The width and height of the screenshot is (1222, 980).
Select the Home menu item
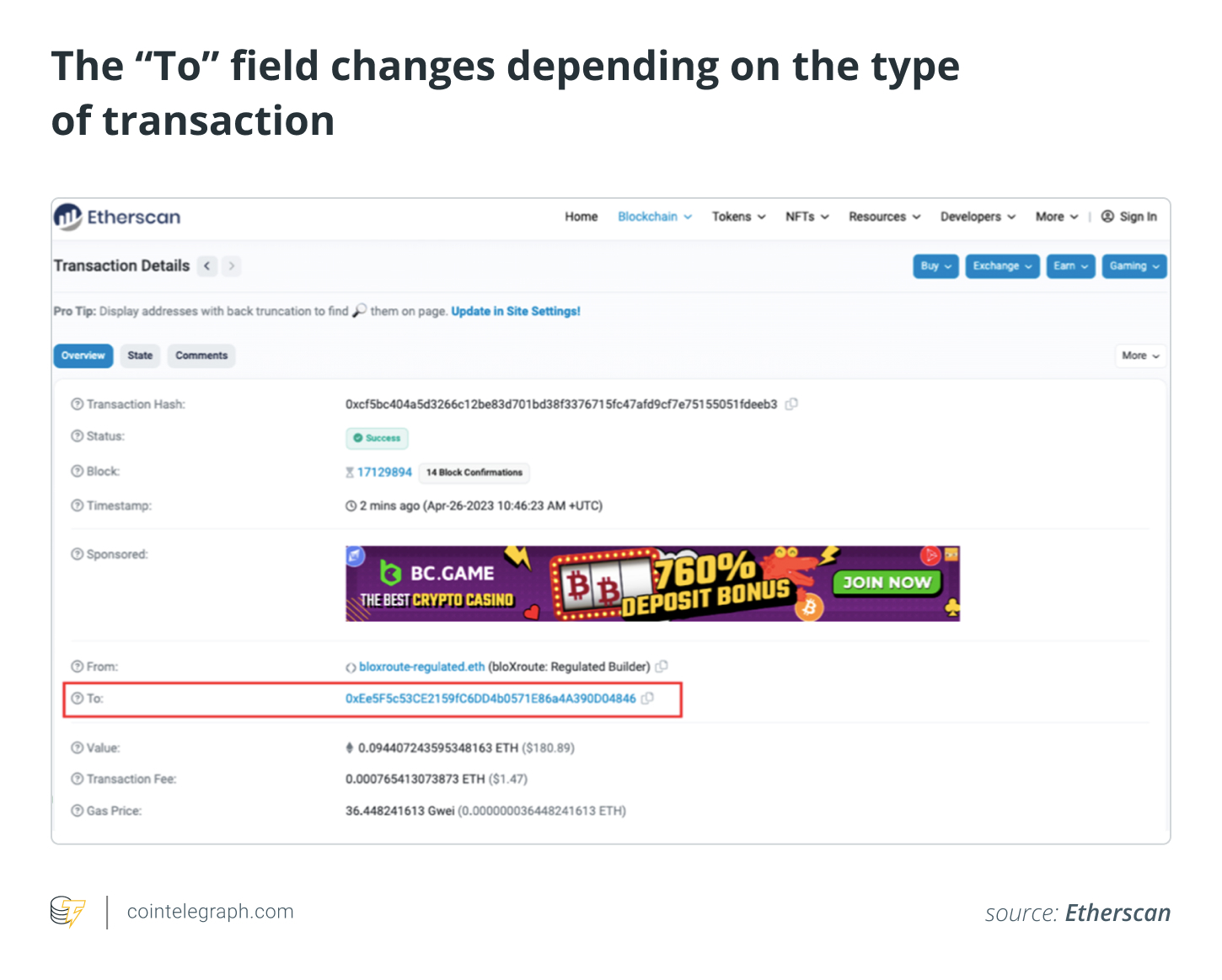(581, 217)
